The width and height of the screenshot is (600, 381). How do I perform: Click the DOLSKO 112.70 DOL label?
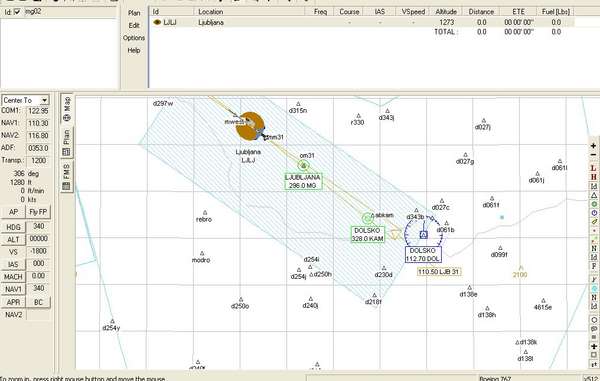(x=423, y=255)
